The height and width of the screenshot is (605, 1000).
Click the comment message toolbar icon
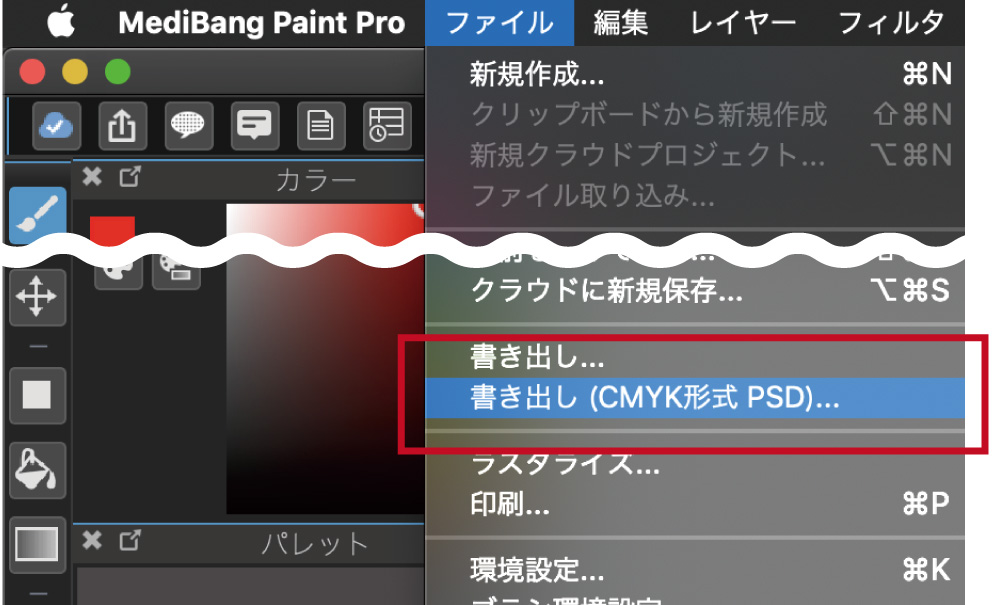pyautogui.click(x=255, y=126)
